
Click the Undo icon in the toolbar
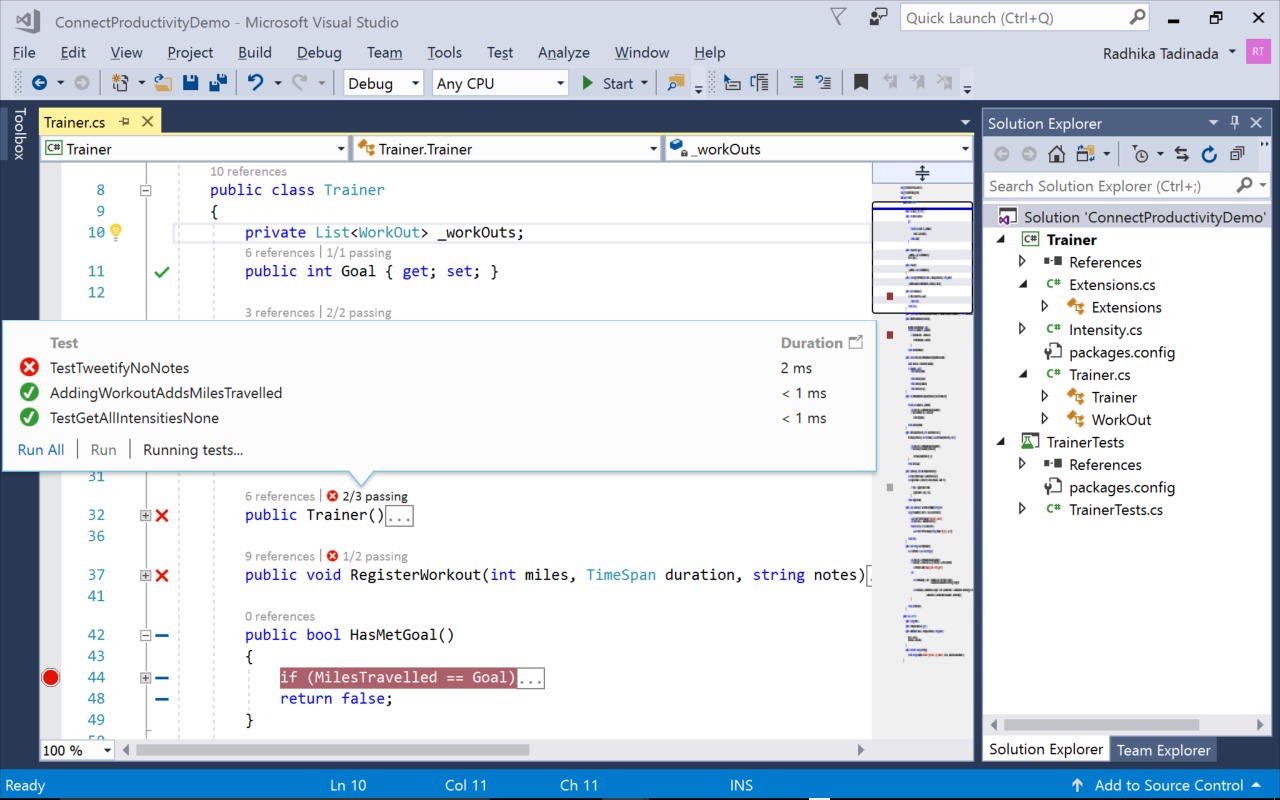point(253,82)
